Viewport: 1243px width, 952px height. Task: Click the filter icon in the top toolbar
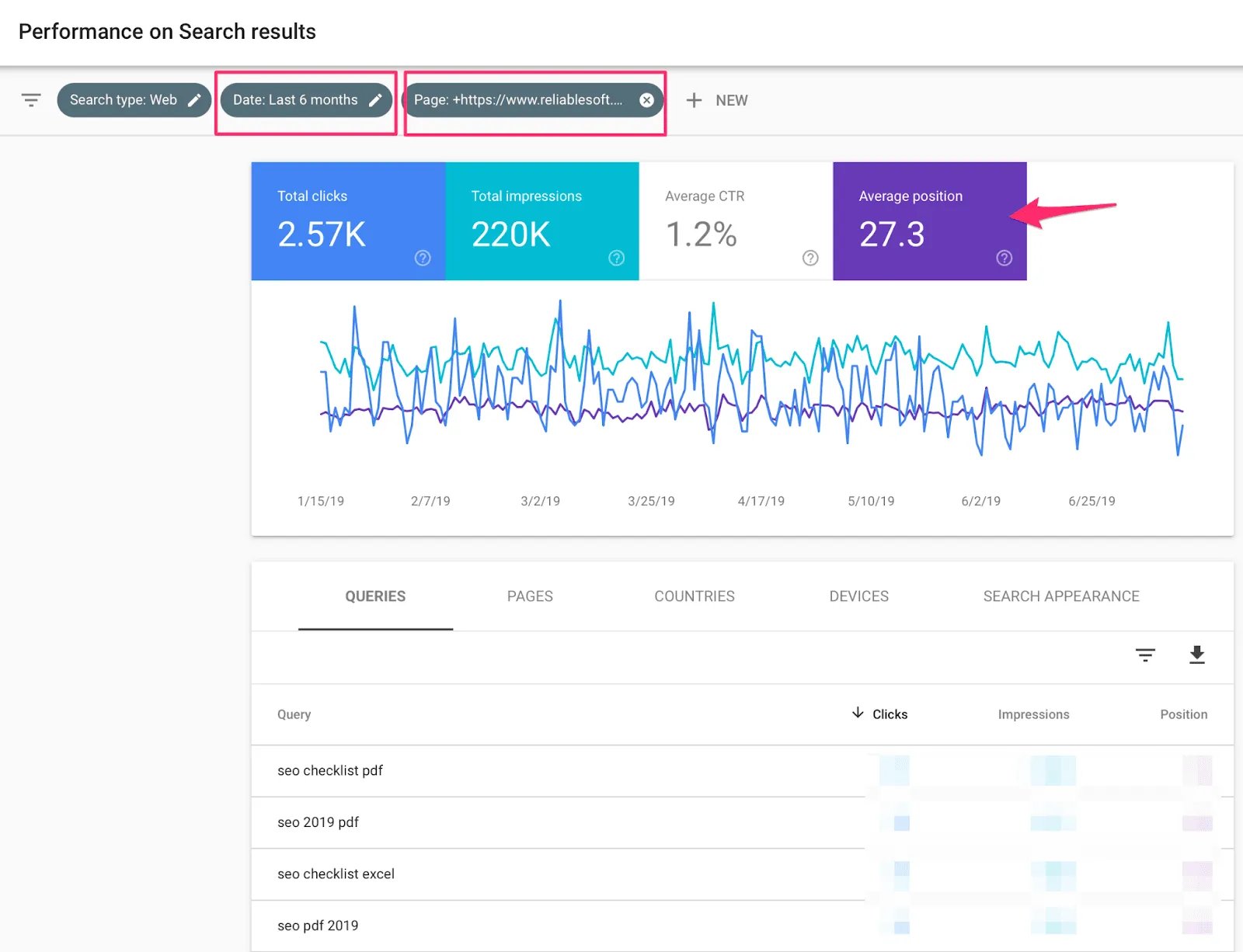click(x=31, y=99)
